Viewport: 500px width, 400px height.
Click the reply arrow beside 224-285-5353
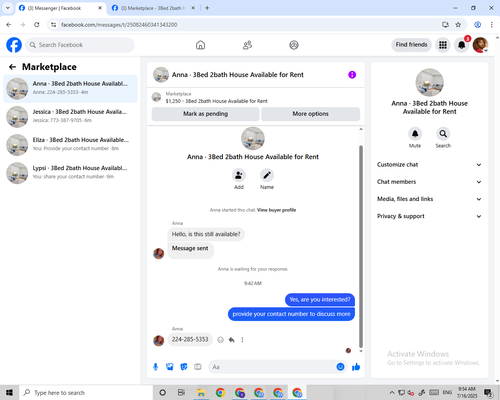coord(231,340)
